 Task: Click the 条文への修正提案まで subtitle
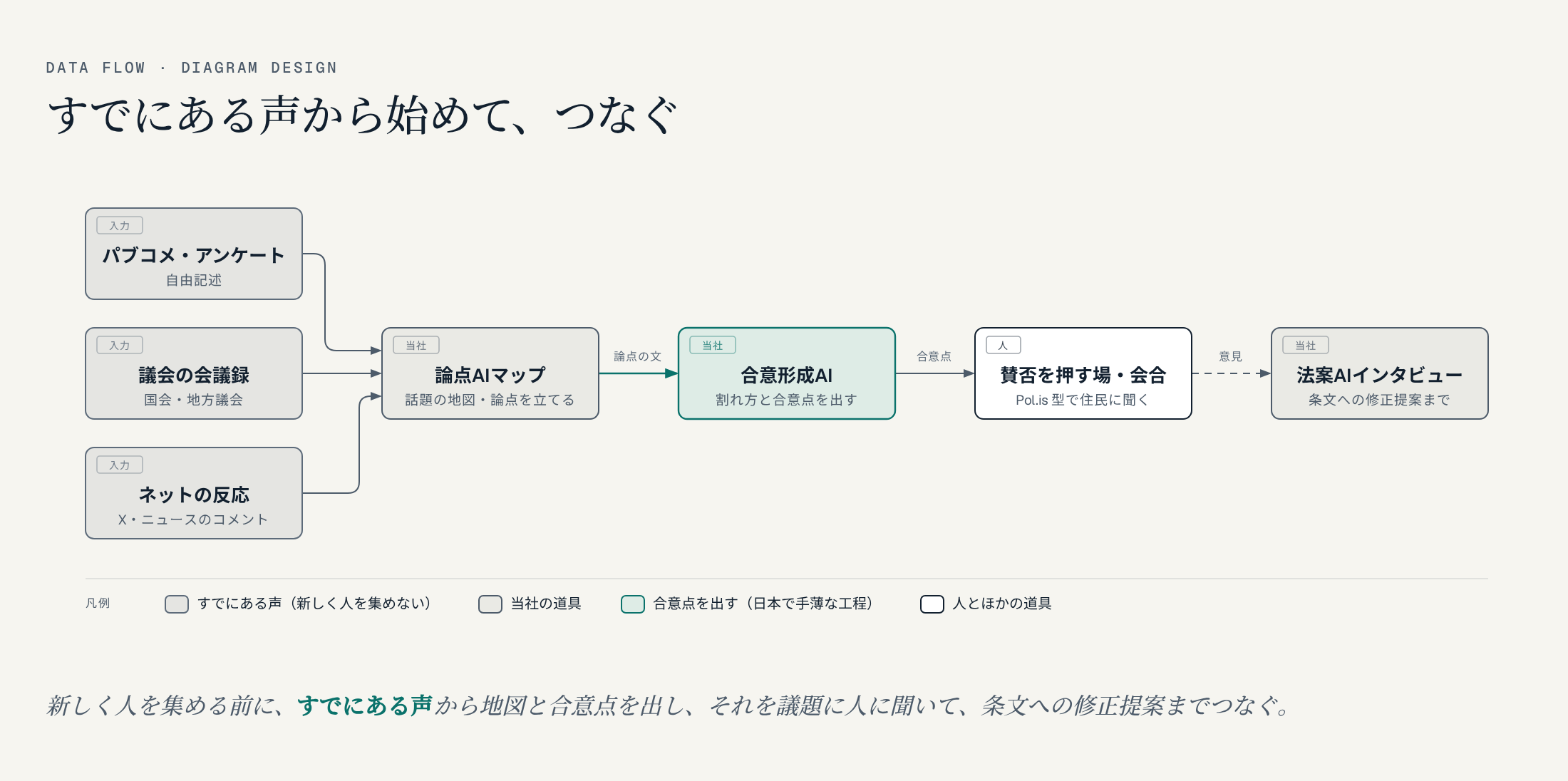(1380, 400)
